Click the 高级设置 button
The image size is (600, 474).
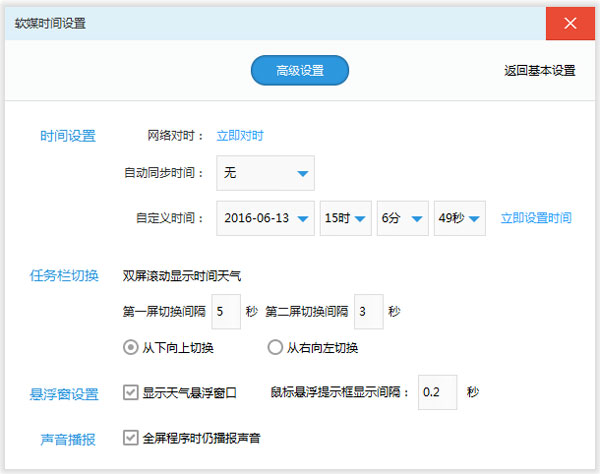[300, 71]
